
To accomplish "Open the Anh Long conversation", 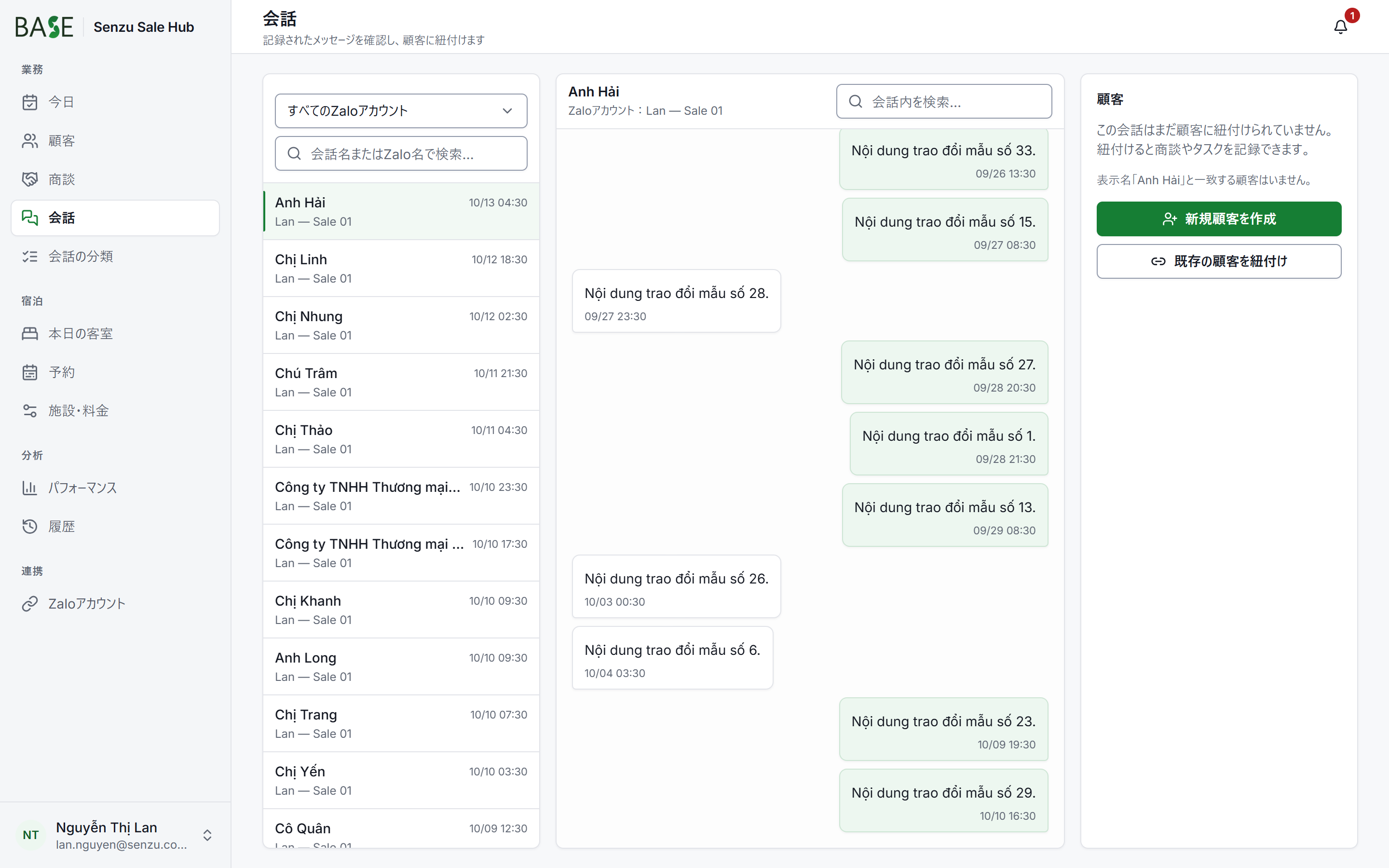I will point(401,666).
